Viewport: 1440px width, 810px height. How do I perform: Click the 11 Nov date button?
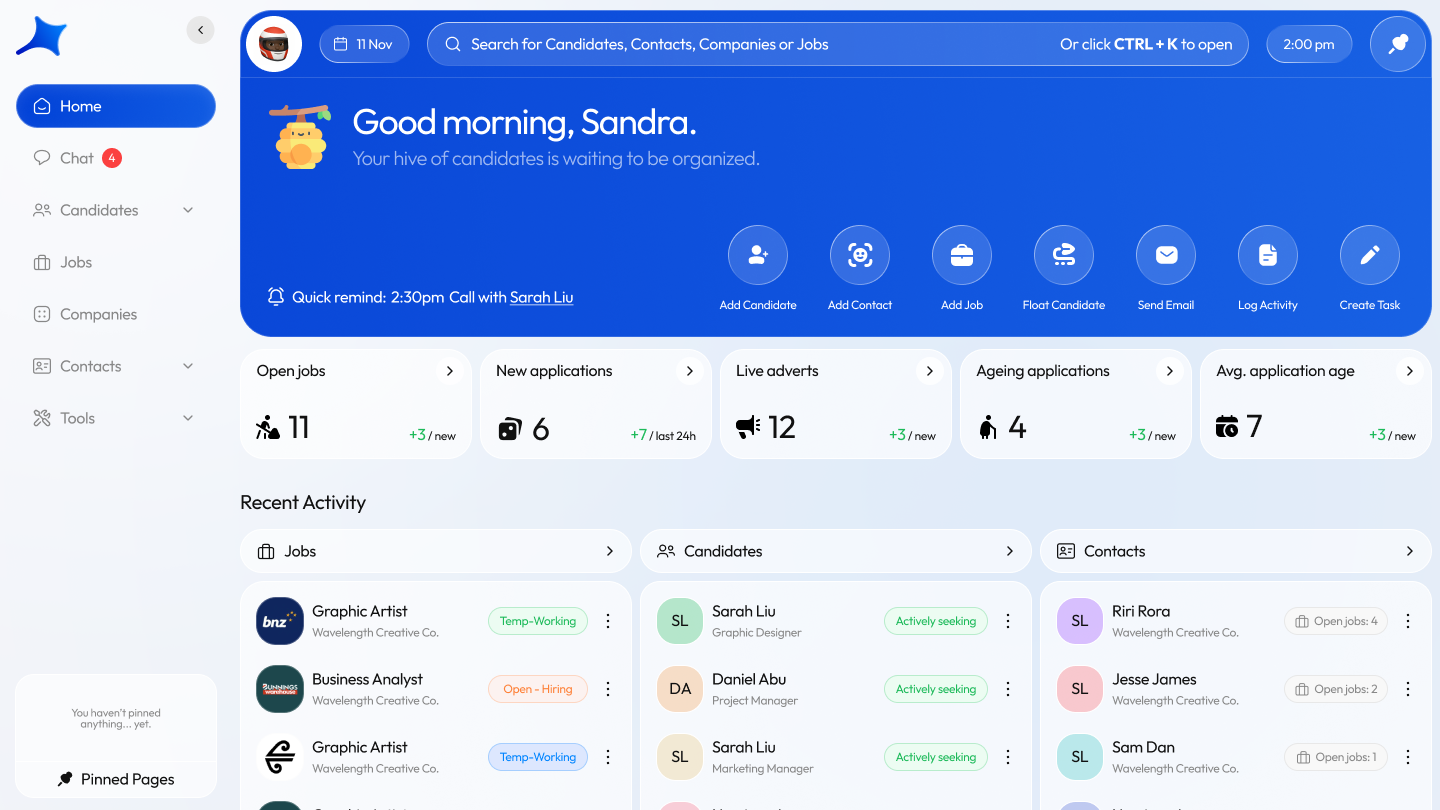point(364,44)
